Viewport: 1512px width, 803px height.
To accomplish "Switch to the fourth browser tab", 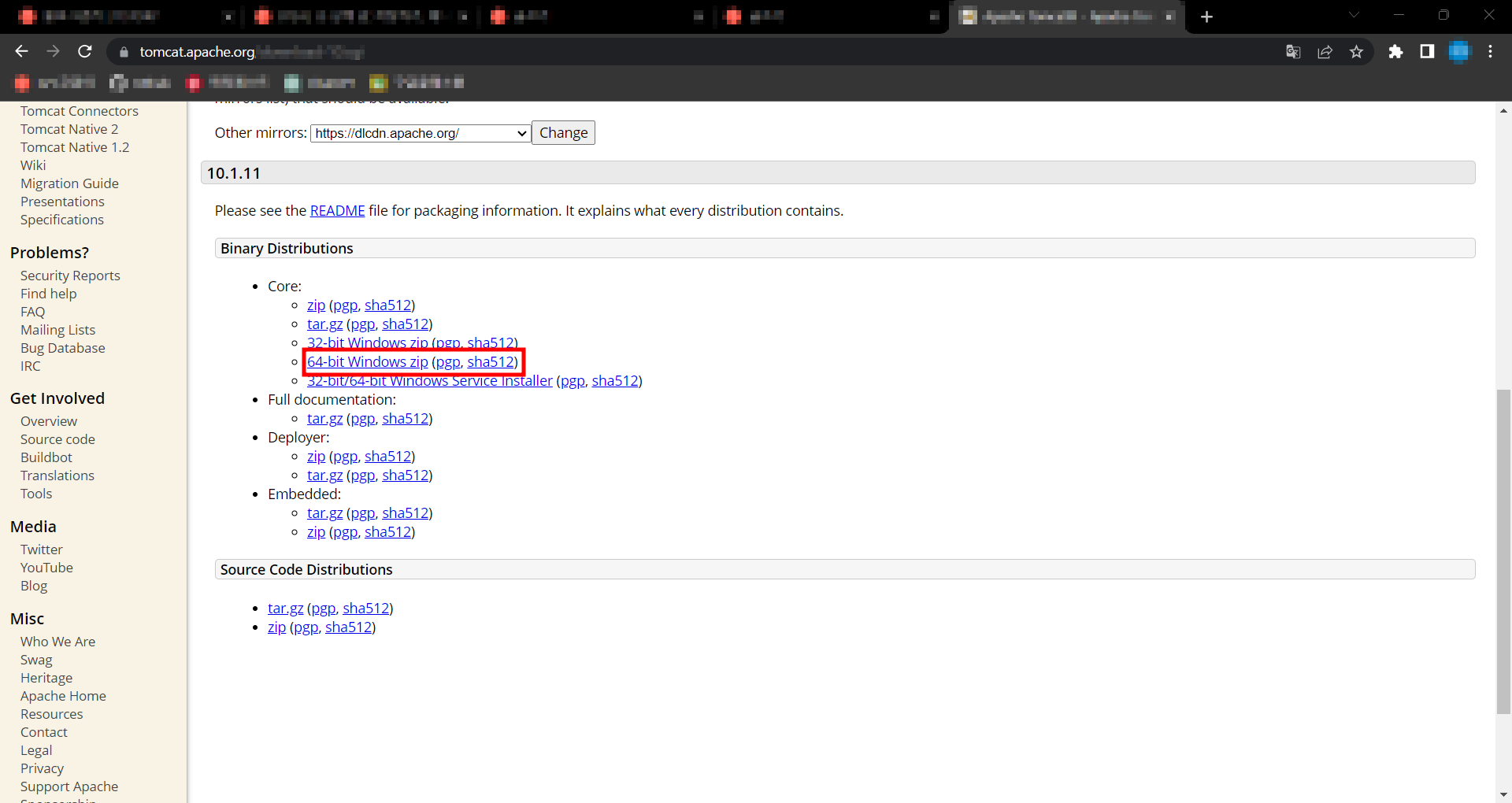I will click(831, 17).
